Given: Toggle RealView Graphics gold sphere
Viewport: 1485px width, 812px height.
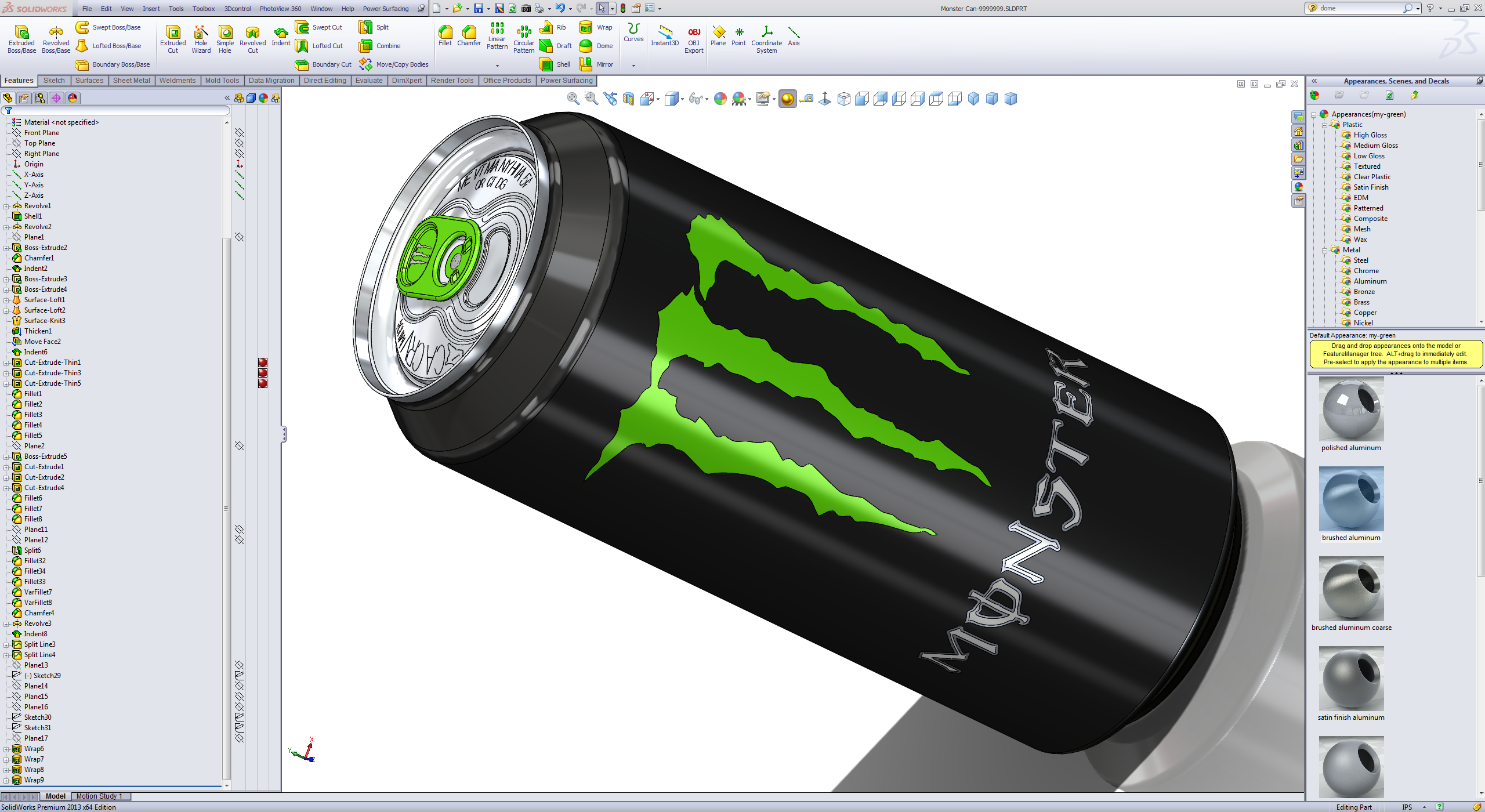Looking at the screenshot, I should pos(787,99).
